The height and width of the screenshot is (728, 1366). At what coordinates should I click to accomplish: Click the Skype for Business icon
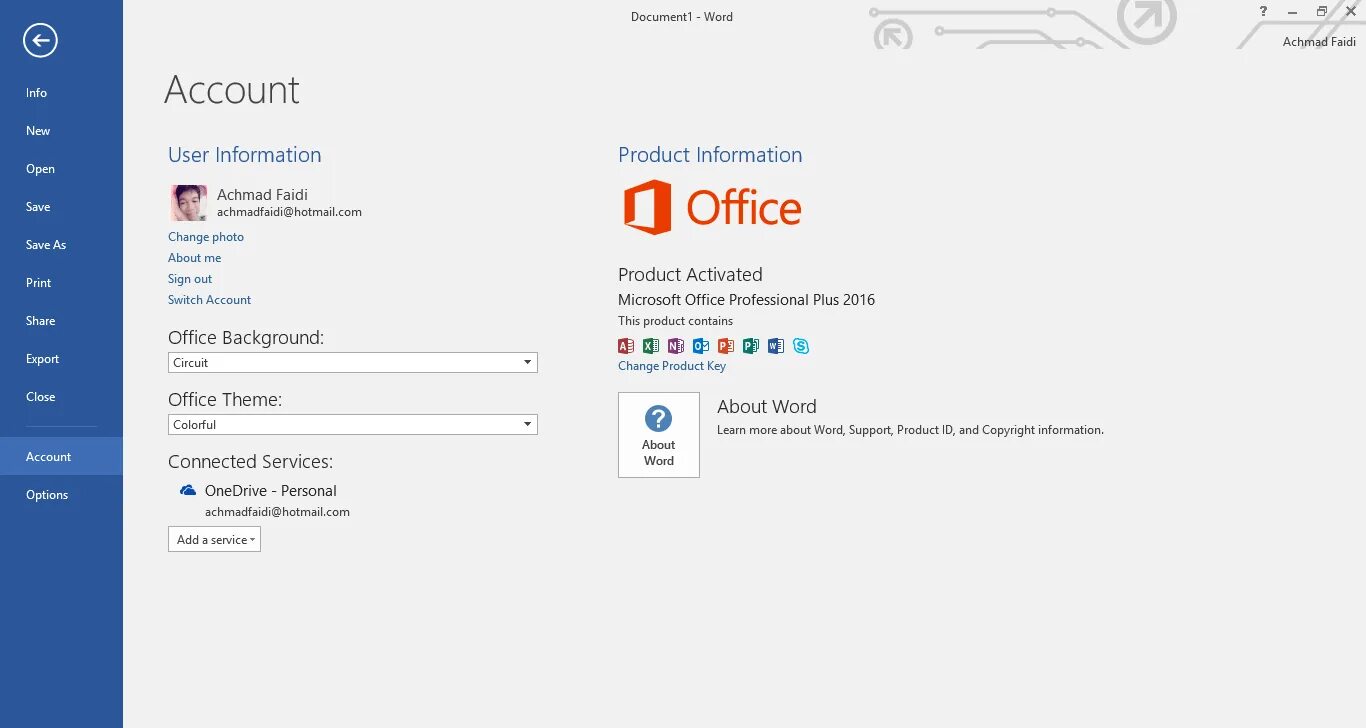[x=801, y=346]
